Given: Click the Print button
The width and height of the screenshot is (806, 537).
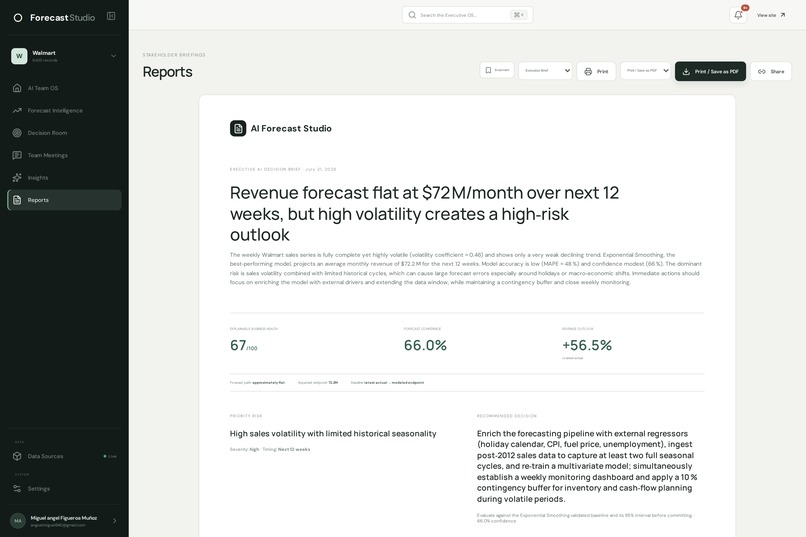Looking at the screenshot, I should (x=596, y=71).
